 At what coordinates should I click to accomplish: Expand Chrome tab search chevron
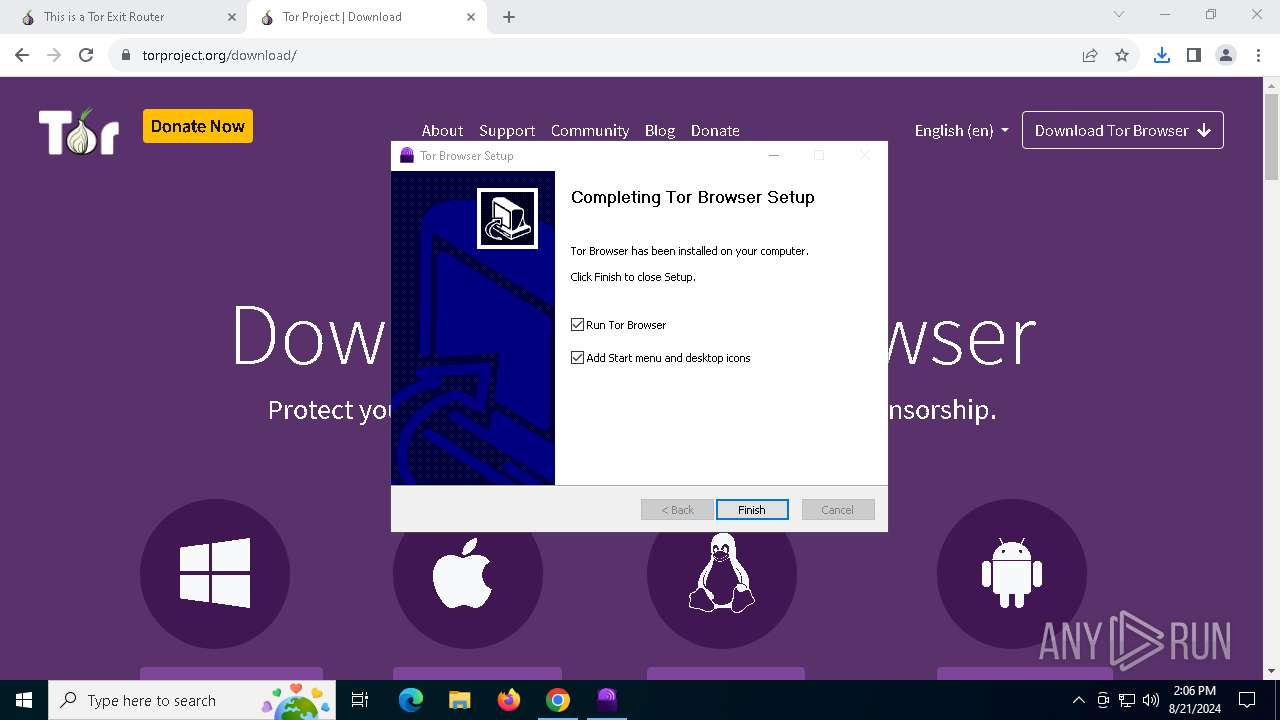[1119, 14]
